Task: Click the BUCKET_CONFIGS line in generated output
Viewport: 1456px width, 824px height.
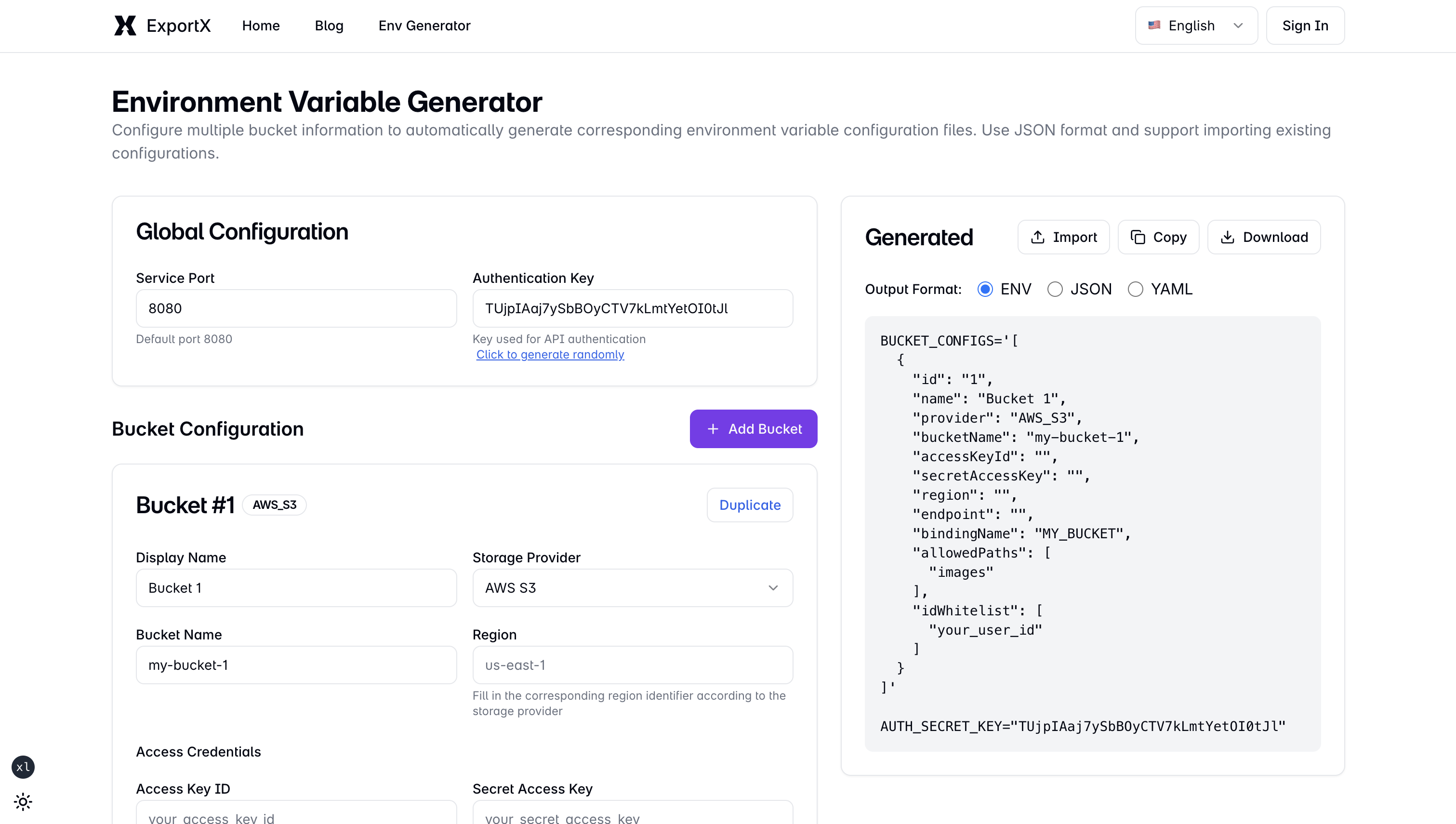Action: [x=949, y=341]
